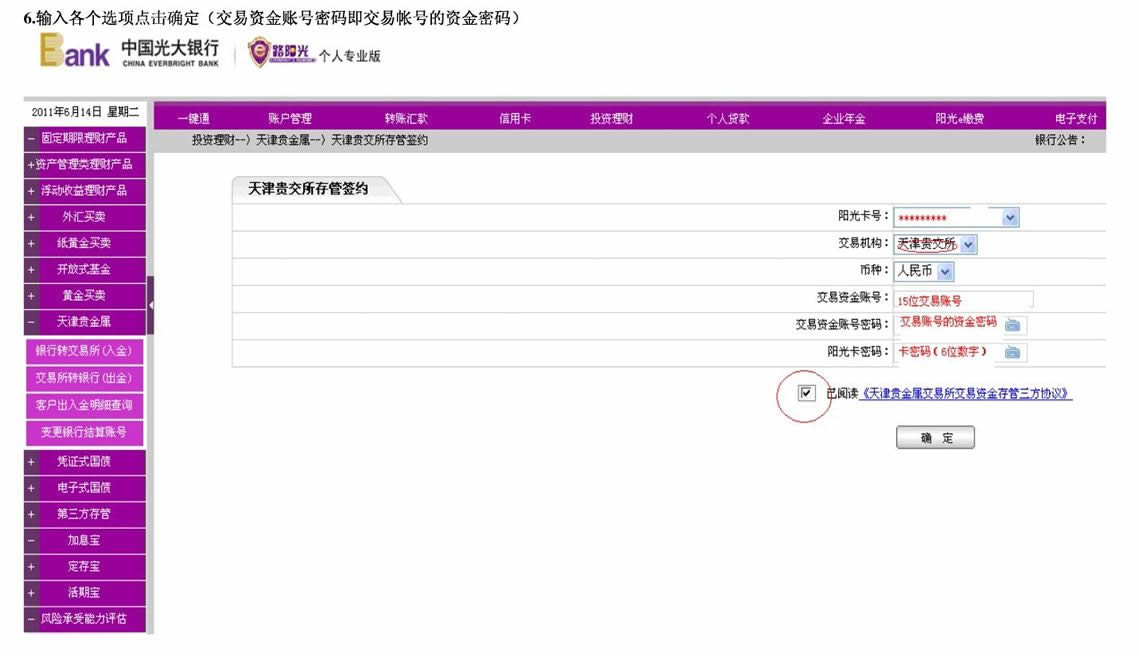
Task: Open 客户出入金明细查询
Action: (84, 405)
